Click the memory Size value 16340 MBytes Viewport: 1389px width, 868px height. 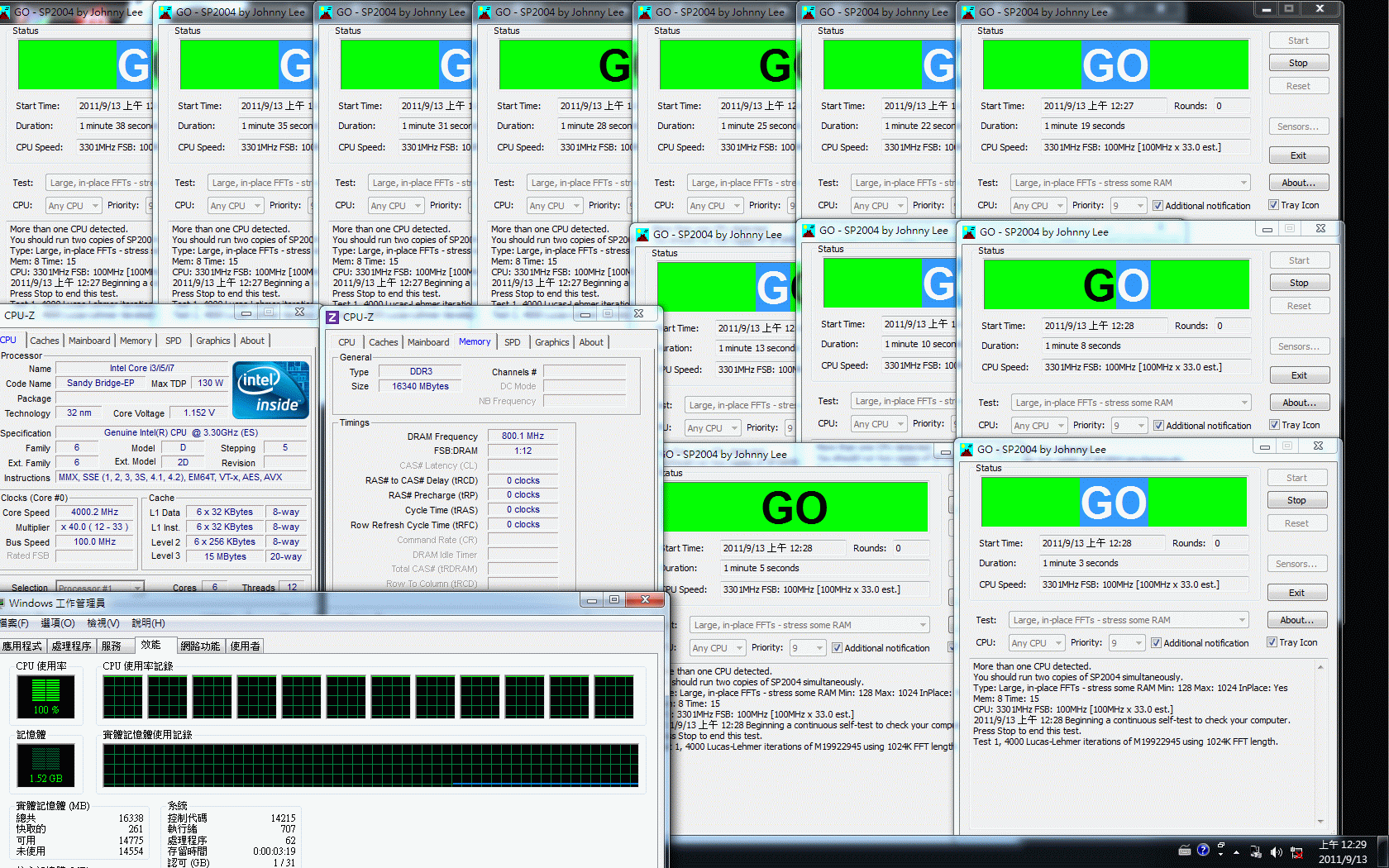coord(420,387)
